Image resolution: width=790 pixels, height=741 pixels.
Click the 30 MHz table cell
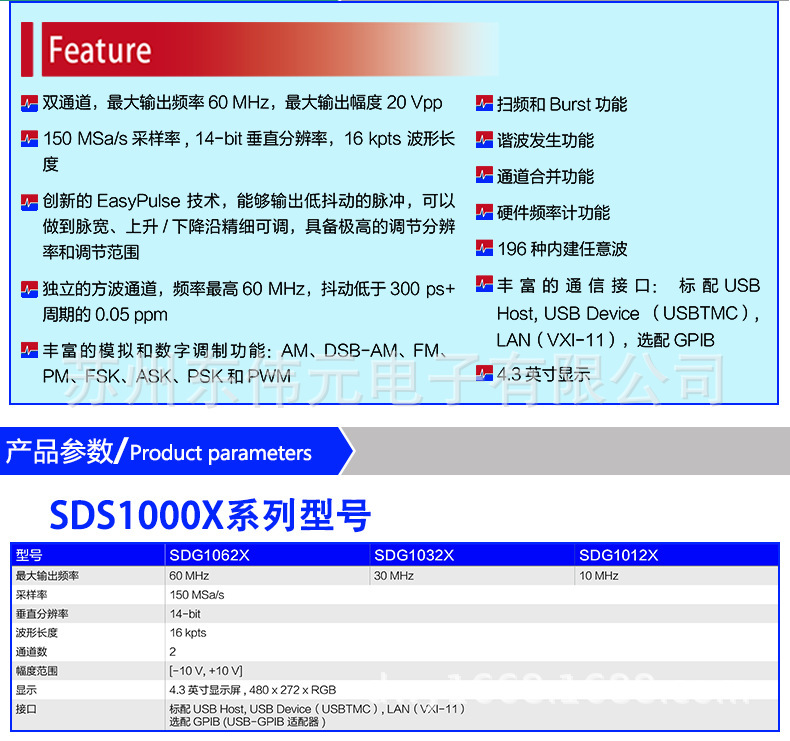click(x=393, y=576)
